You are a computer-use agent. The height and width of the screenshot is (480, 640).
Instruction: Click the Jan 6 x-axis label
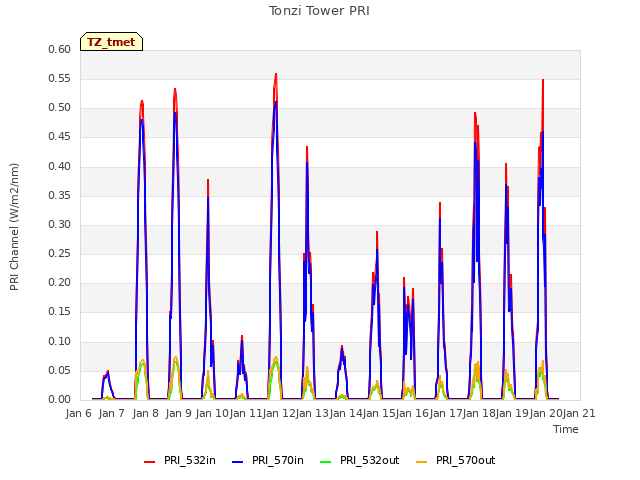click(79, 413)
